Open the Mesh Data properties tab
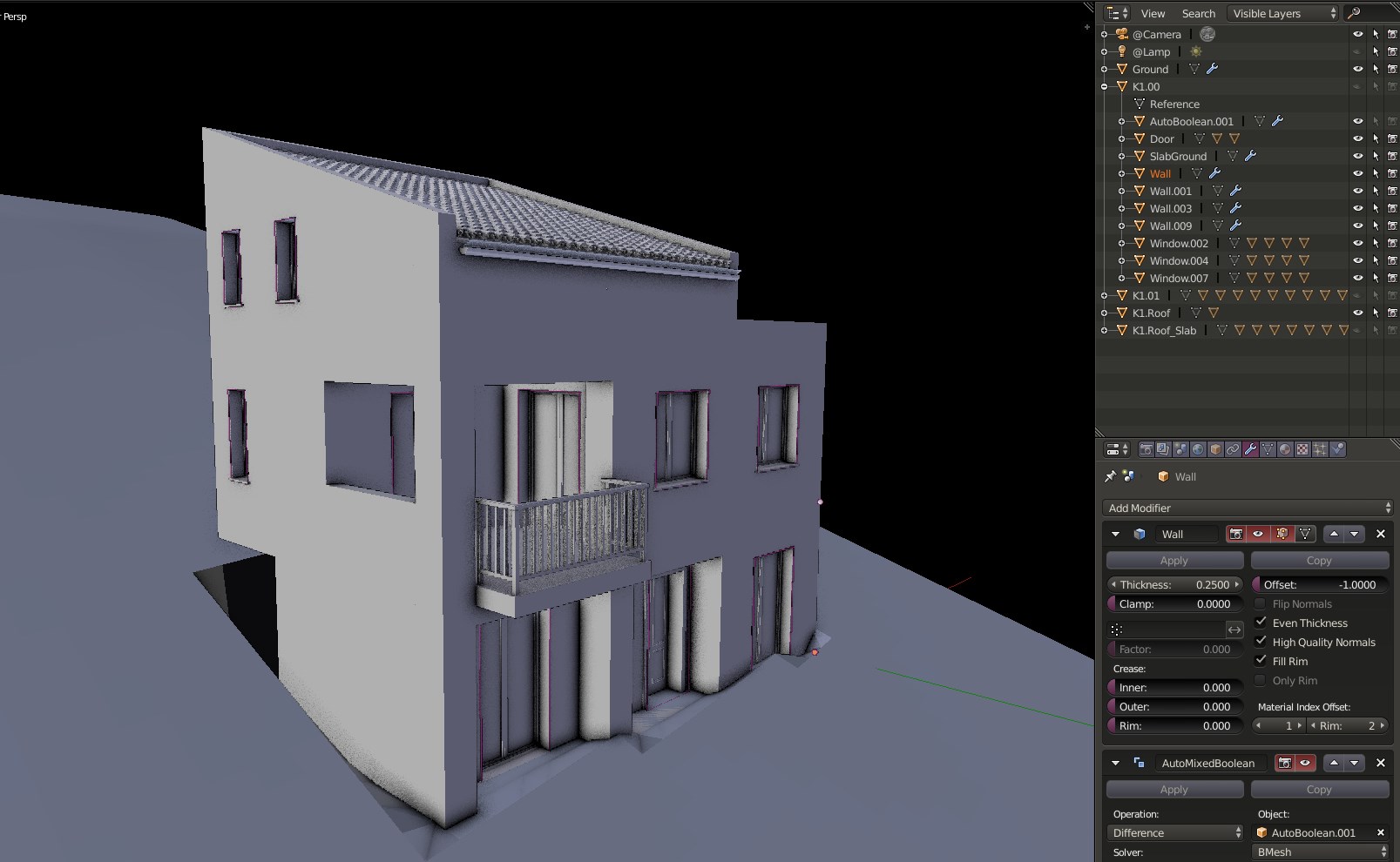This screenshot has width=1400, height=862. [x=1268, y=449]
